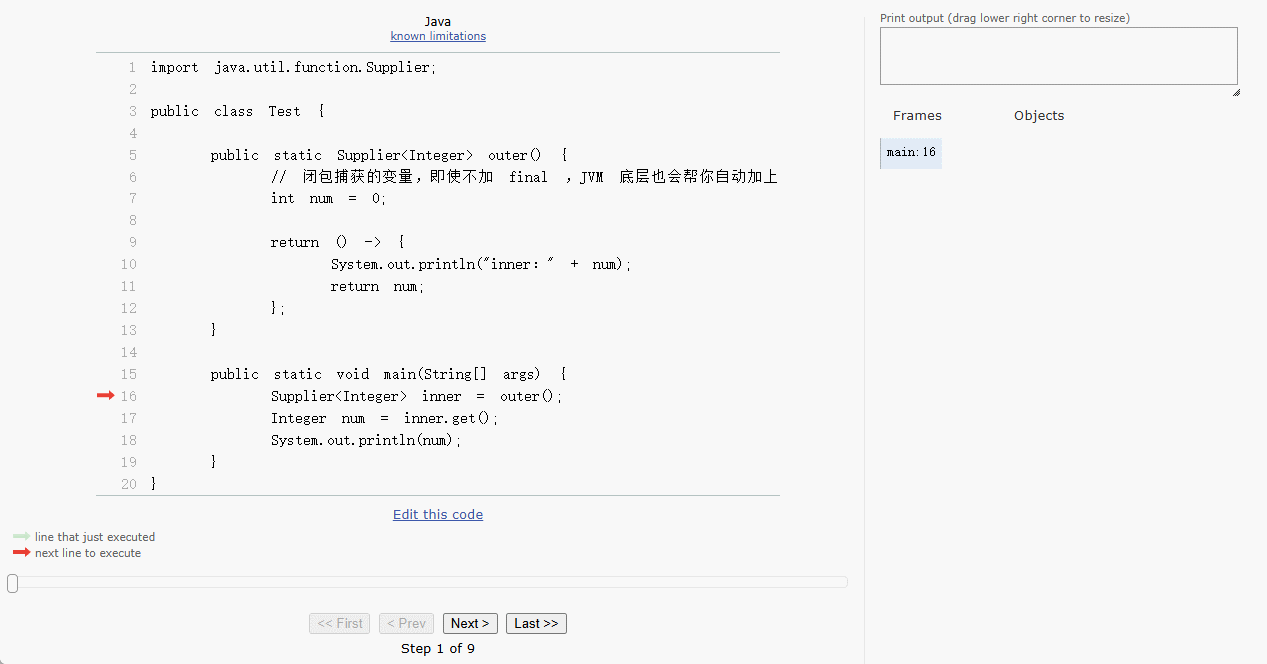Click the Frames column header
Viewport: 1267px width, 664px height.
[917, 116]
